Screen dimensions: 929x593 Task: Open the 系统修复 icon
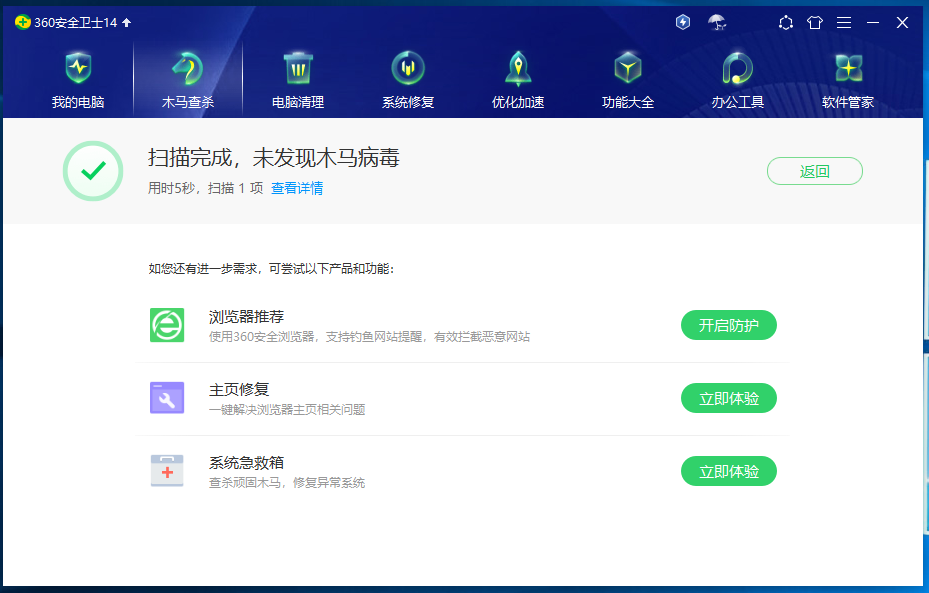tap(408, 68)
